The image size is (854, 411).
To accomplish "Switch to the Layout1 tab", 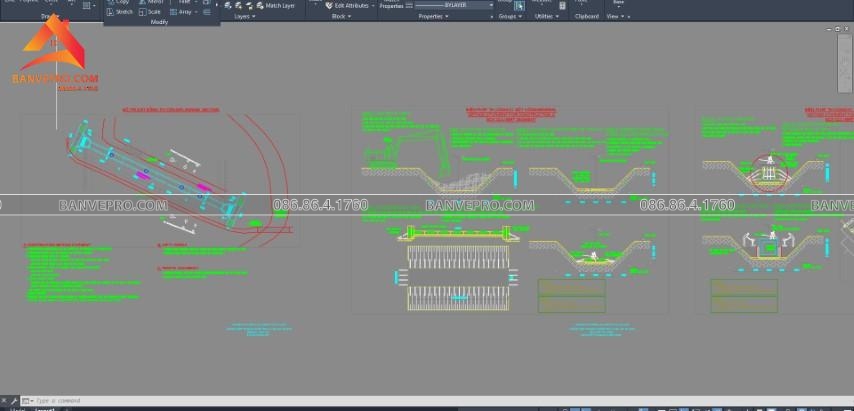I will (45, 409).
